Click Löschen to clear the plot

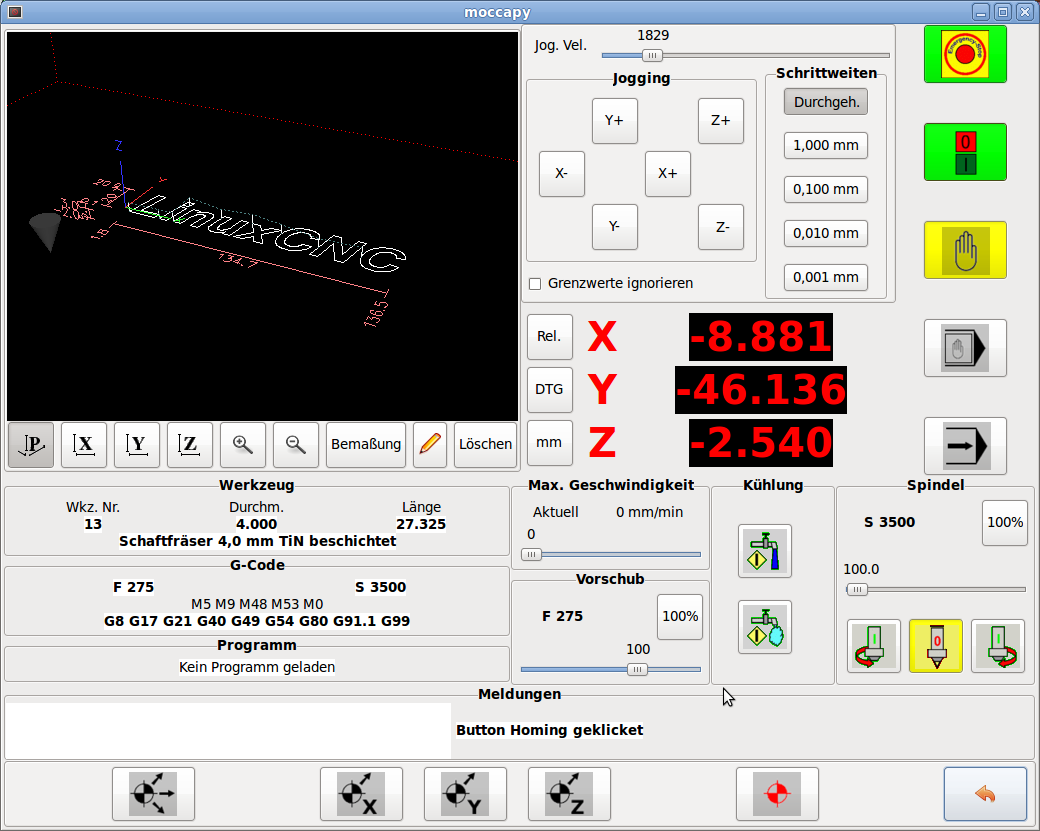click(x=486, y=444)
